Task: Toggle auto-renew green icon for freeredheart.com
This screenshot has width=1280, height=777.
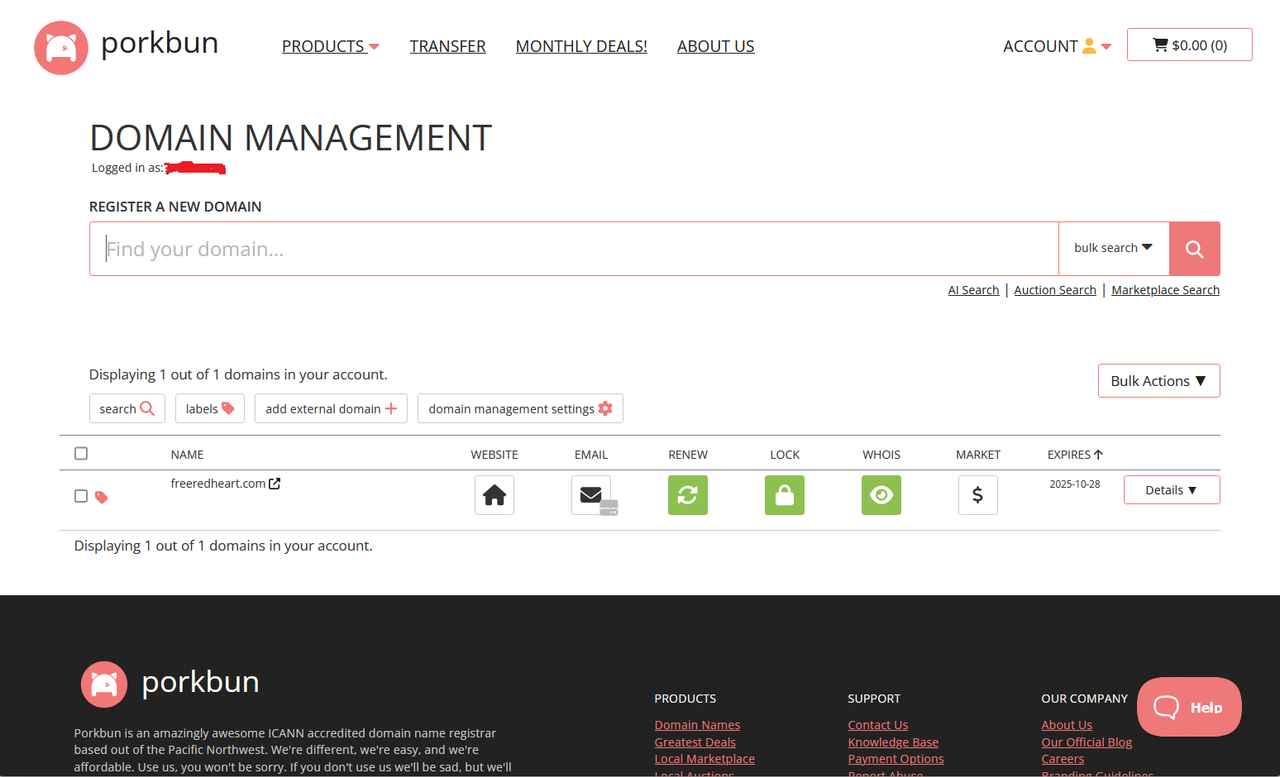Action: [688, 495]
